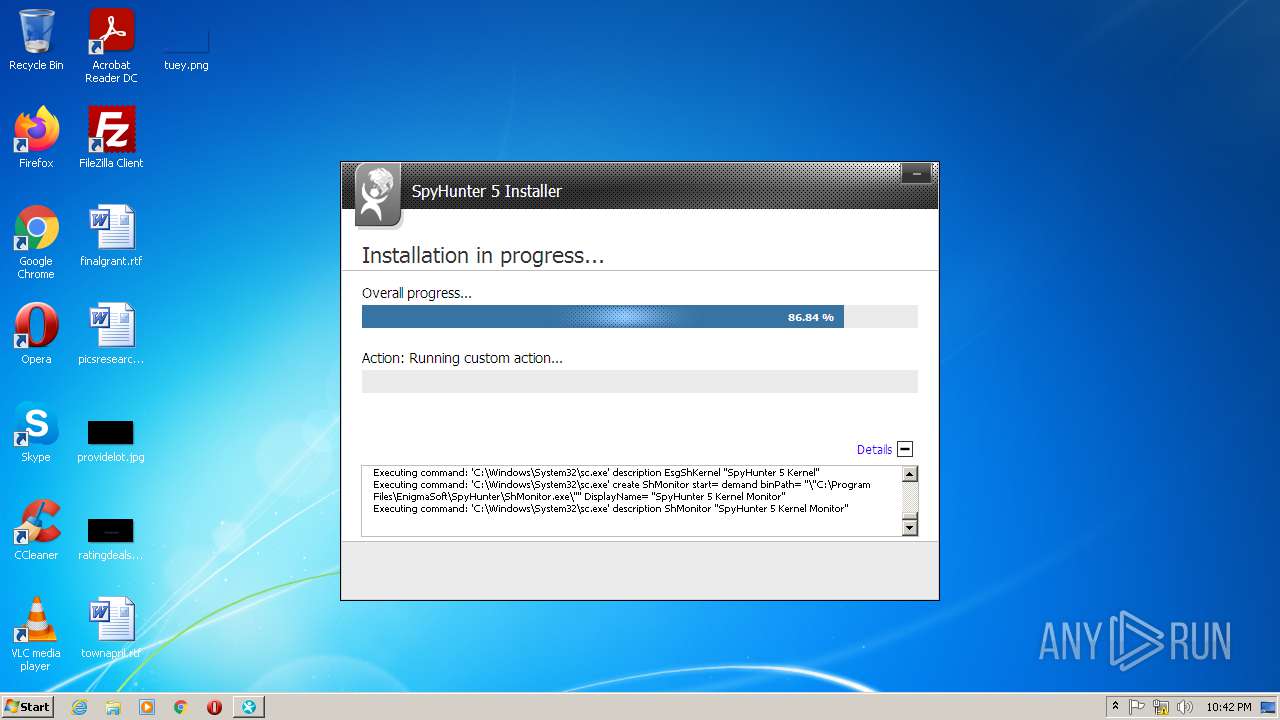1280x720 pixels.
Task: Open FileZilla Client shortcut
Action: coord(111,138)
